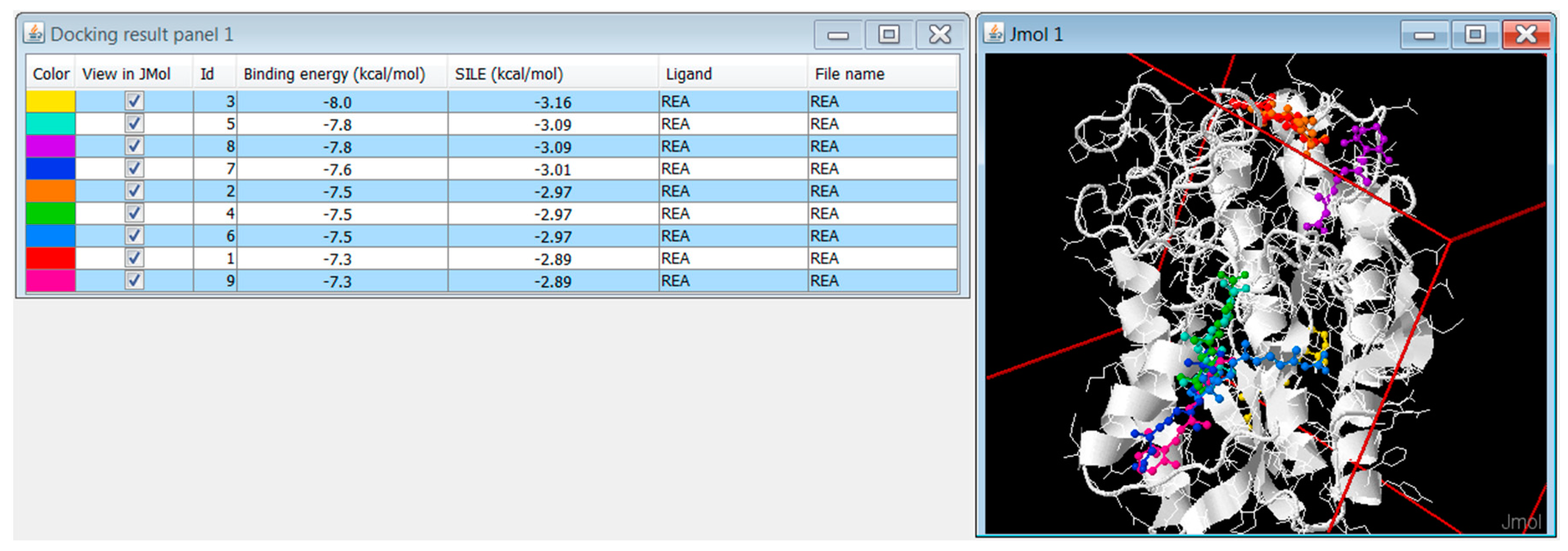Select the SILE cell -3.01
Viewport: 1568px width, 551px height.
[x=553, y=169]
